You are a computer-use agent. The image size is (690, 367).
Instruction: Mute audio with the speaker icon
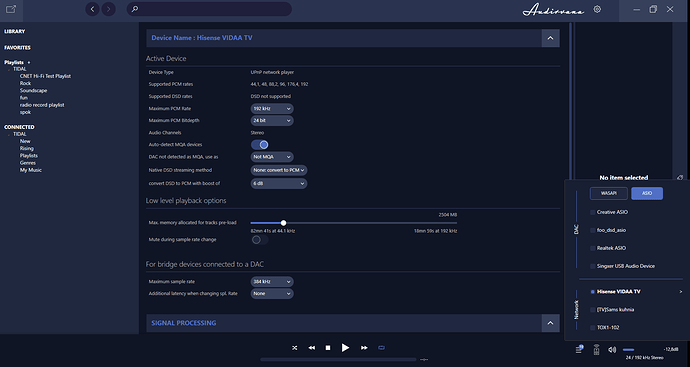click(x=612, y=349)
